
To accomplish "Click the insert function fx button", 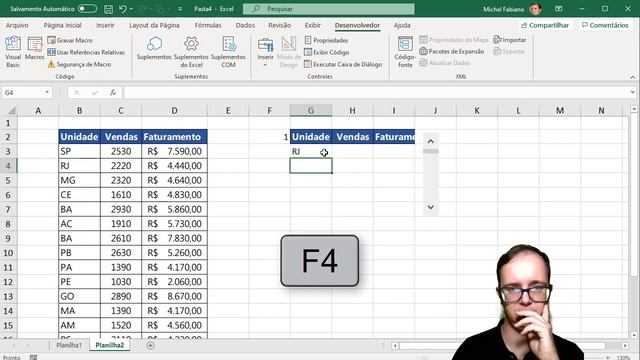I will coord(113,93).
